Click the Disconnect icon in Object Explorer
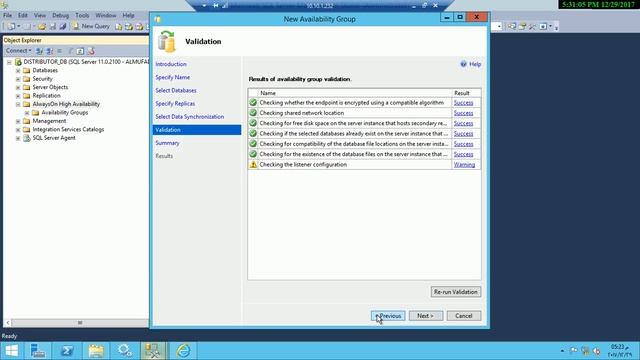Image resolution: width=640 pixels, height=360 pixels. click(49, 51)
